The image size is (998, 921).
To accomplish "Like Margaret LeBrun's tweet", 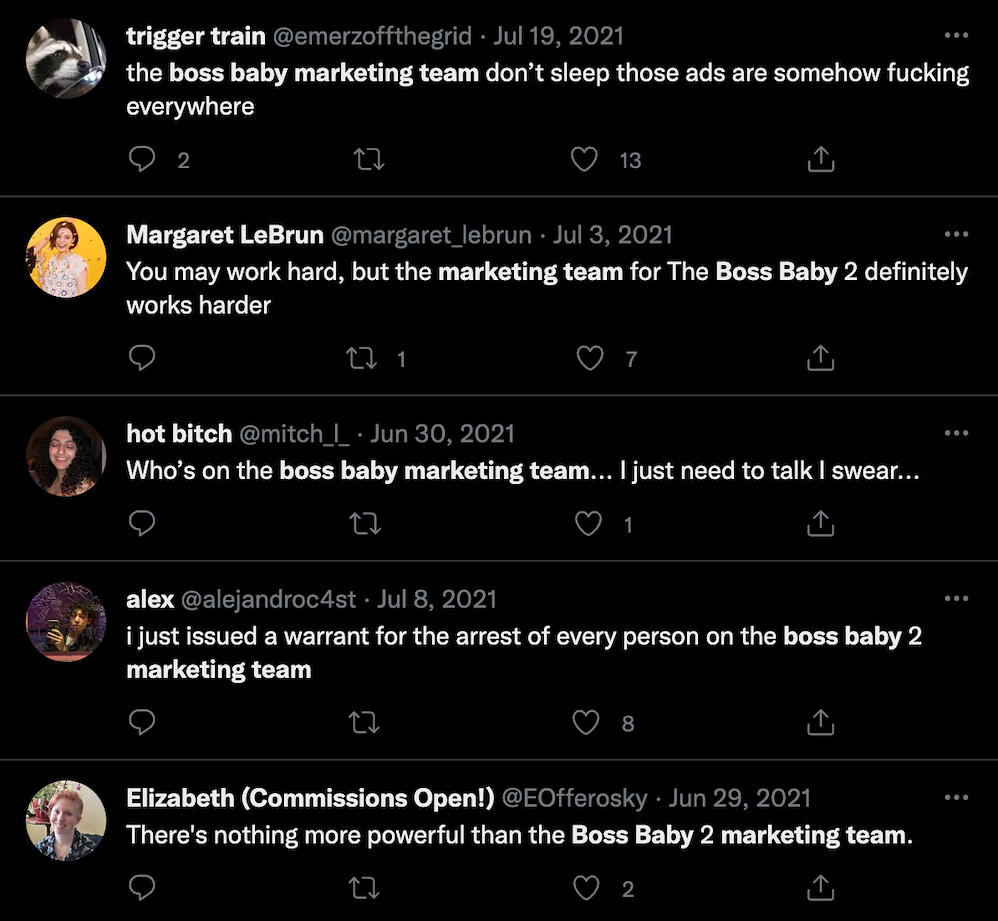I will 590,358.
